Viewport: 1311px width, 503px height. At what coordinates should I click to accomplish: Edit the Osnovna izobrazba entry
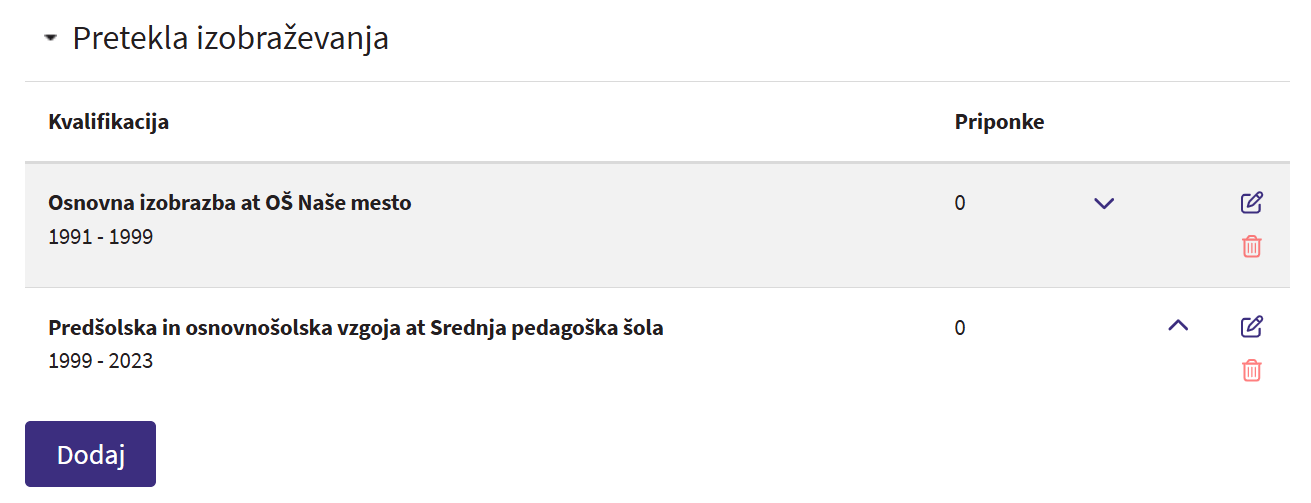(x=1251, y=203)
